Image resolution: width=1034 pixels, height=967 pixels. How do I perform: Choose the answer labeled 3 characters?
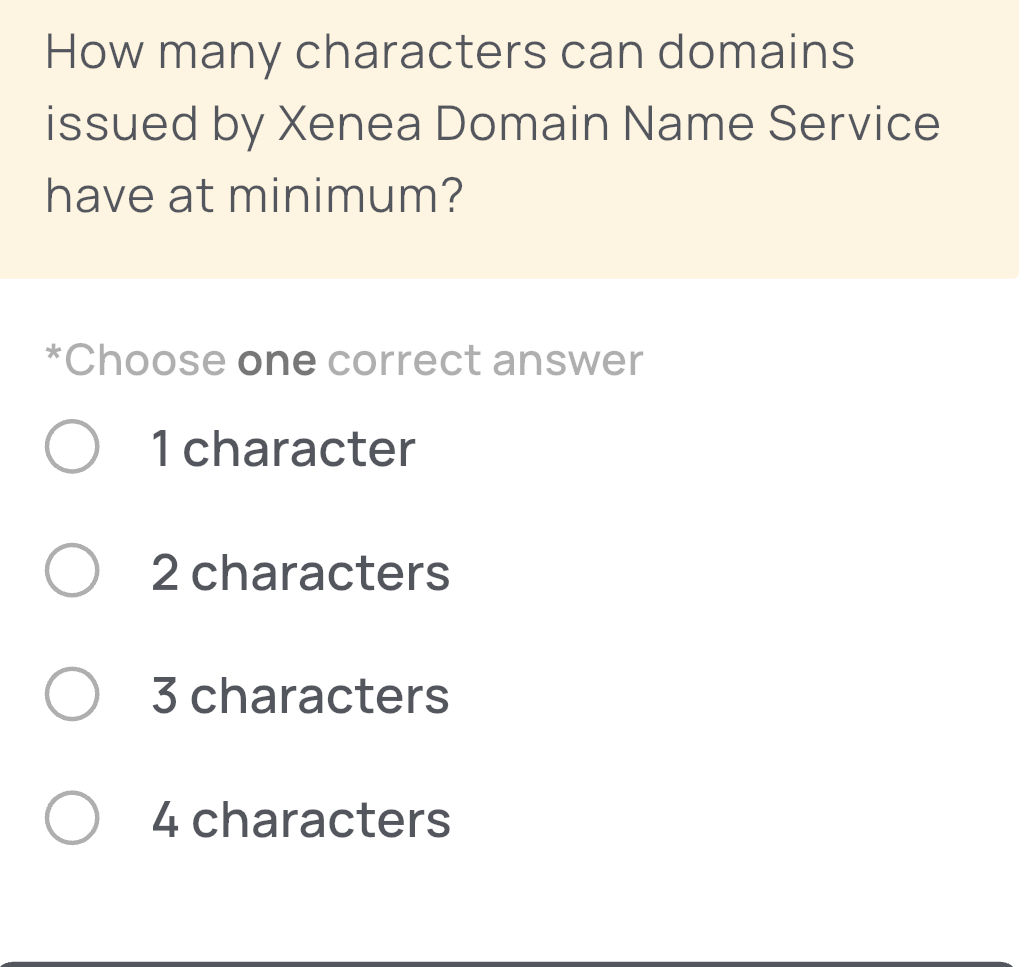[x=299, y=696]
